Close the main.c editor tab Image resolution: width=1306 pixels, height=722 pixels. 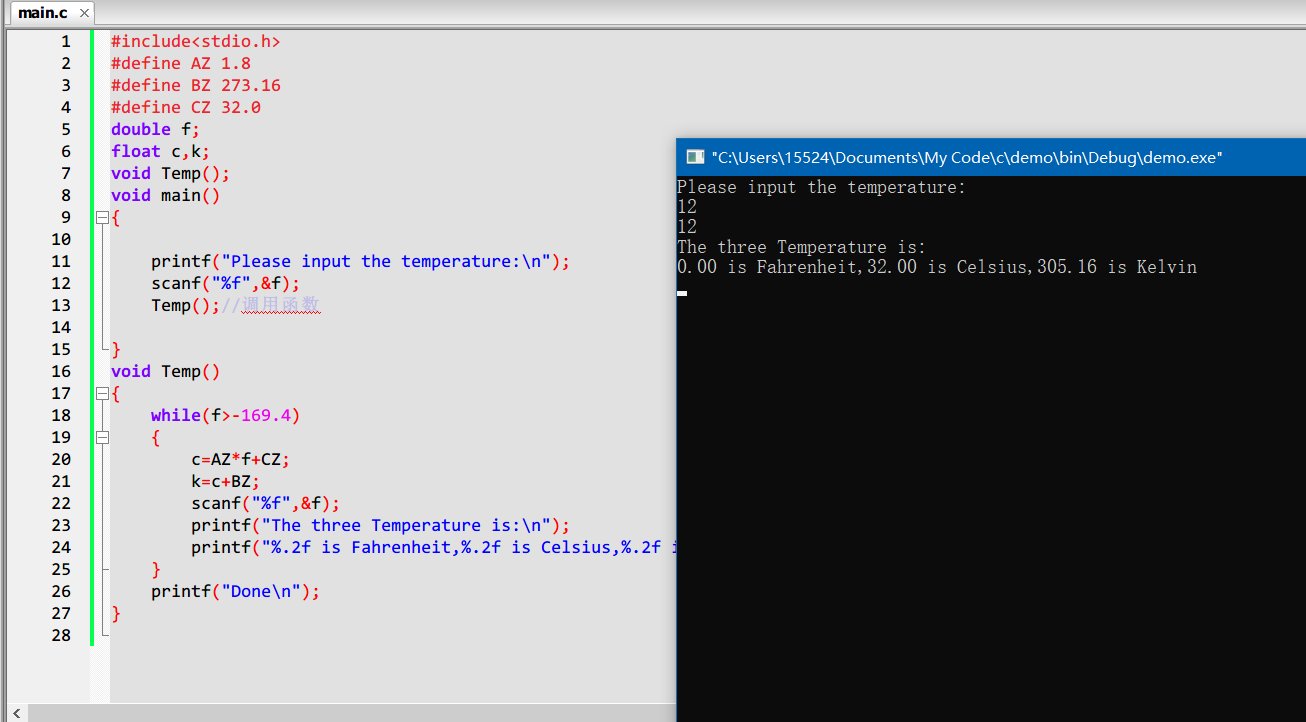pos(83,14)
